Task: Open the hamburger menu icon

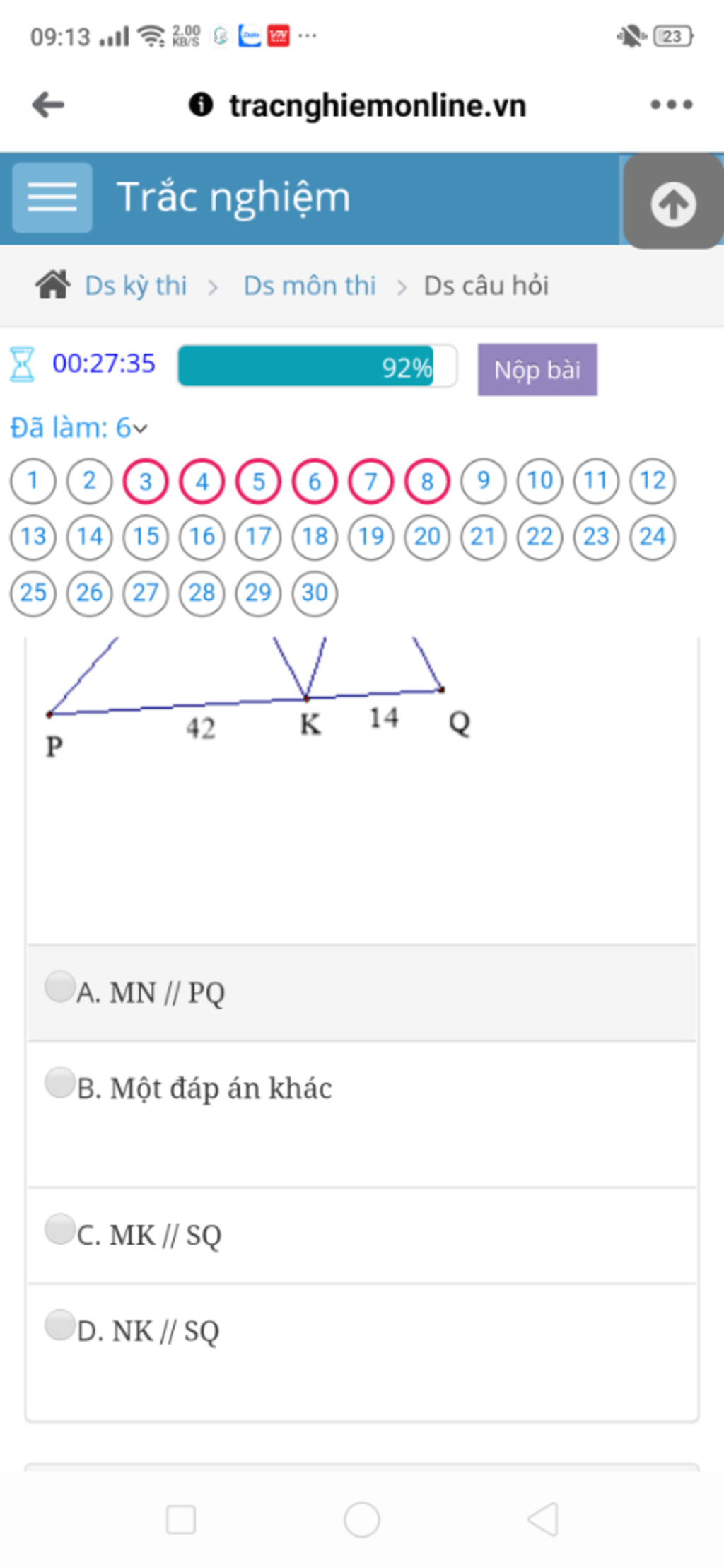Action: (x=52, y=197)
